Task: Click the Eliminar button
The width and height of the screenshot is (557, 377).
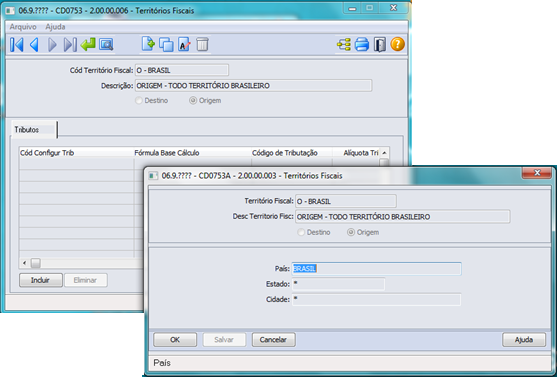Action: coord(86,280)
